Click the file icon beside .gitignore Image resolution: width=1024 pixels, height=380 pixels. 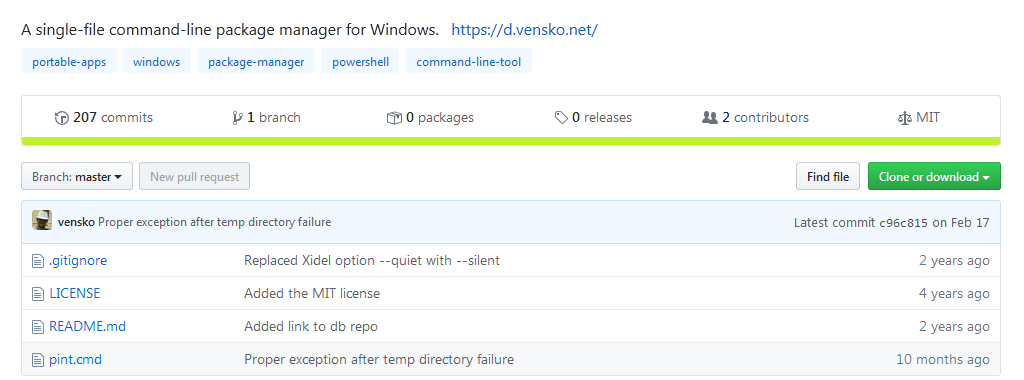click(38, 261)
